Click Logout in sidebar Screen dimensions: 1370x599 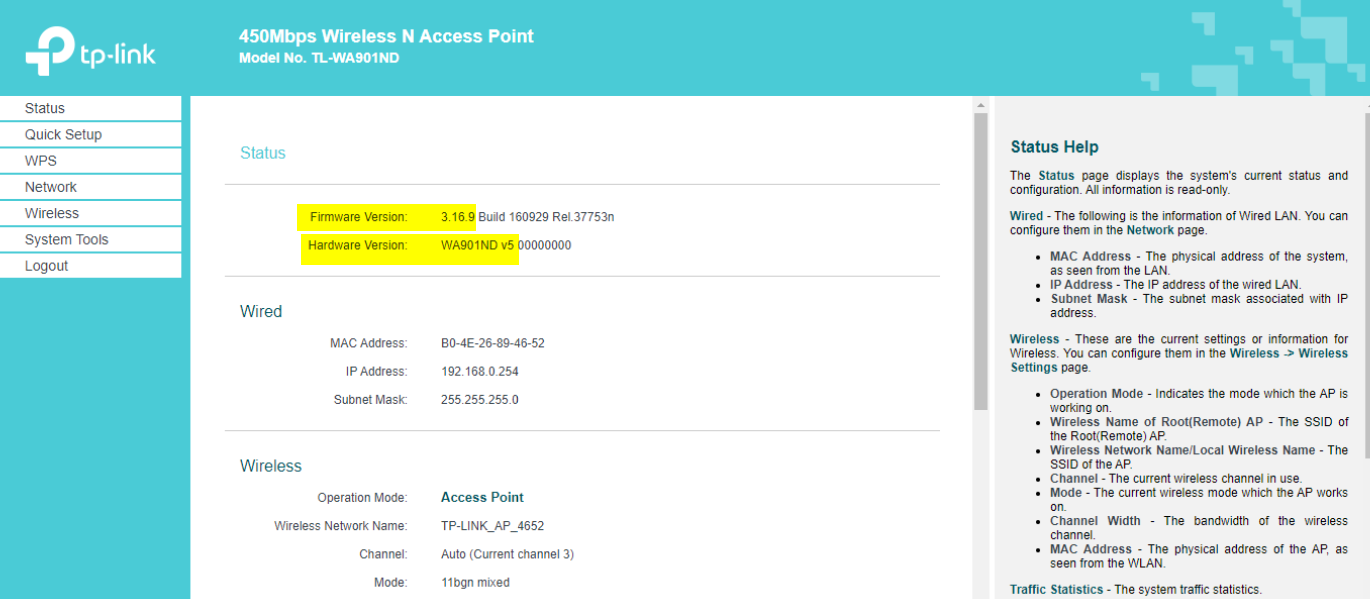click(90, 266)
